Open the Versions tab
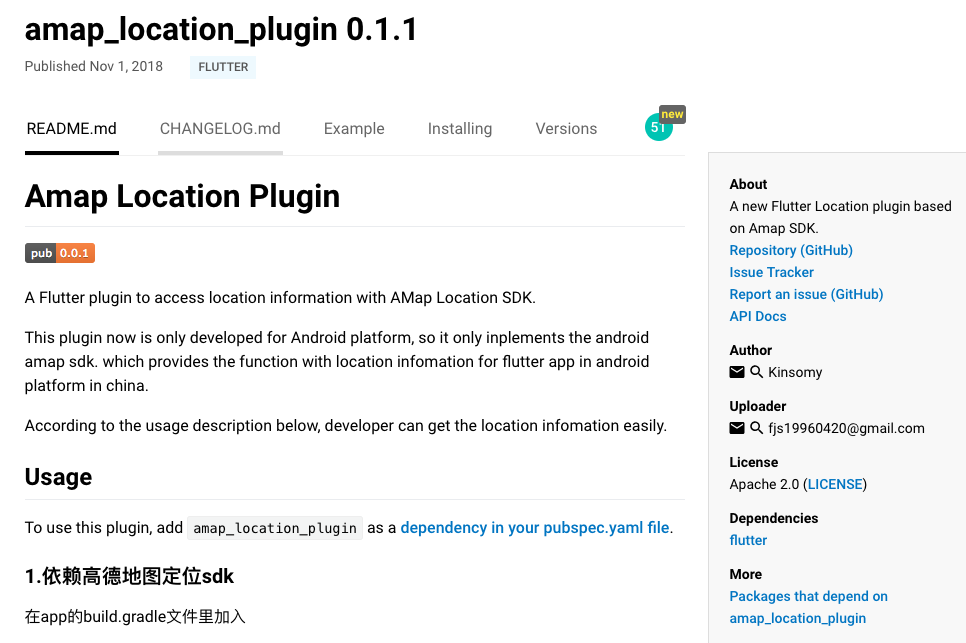The image size is (966, 643). (566, 129)
